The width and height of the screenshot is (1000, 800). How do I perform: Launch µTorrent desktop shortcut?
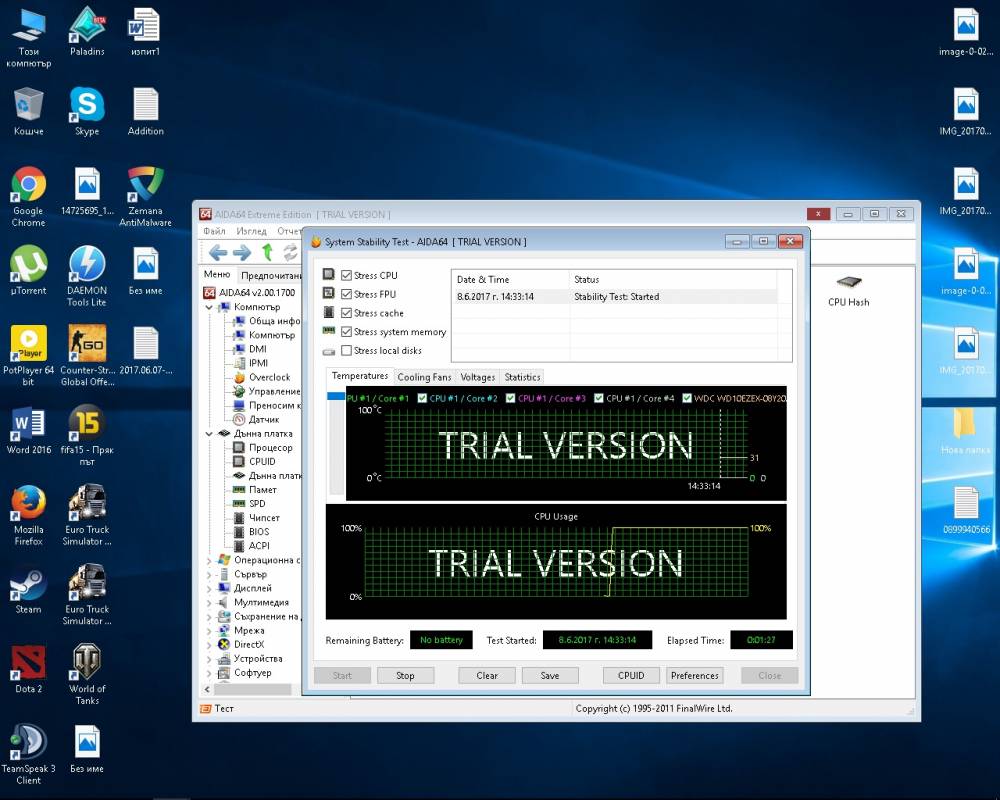28,270
